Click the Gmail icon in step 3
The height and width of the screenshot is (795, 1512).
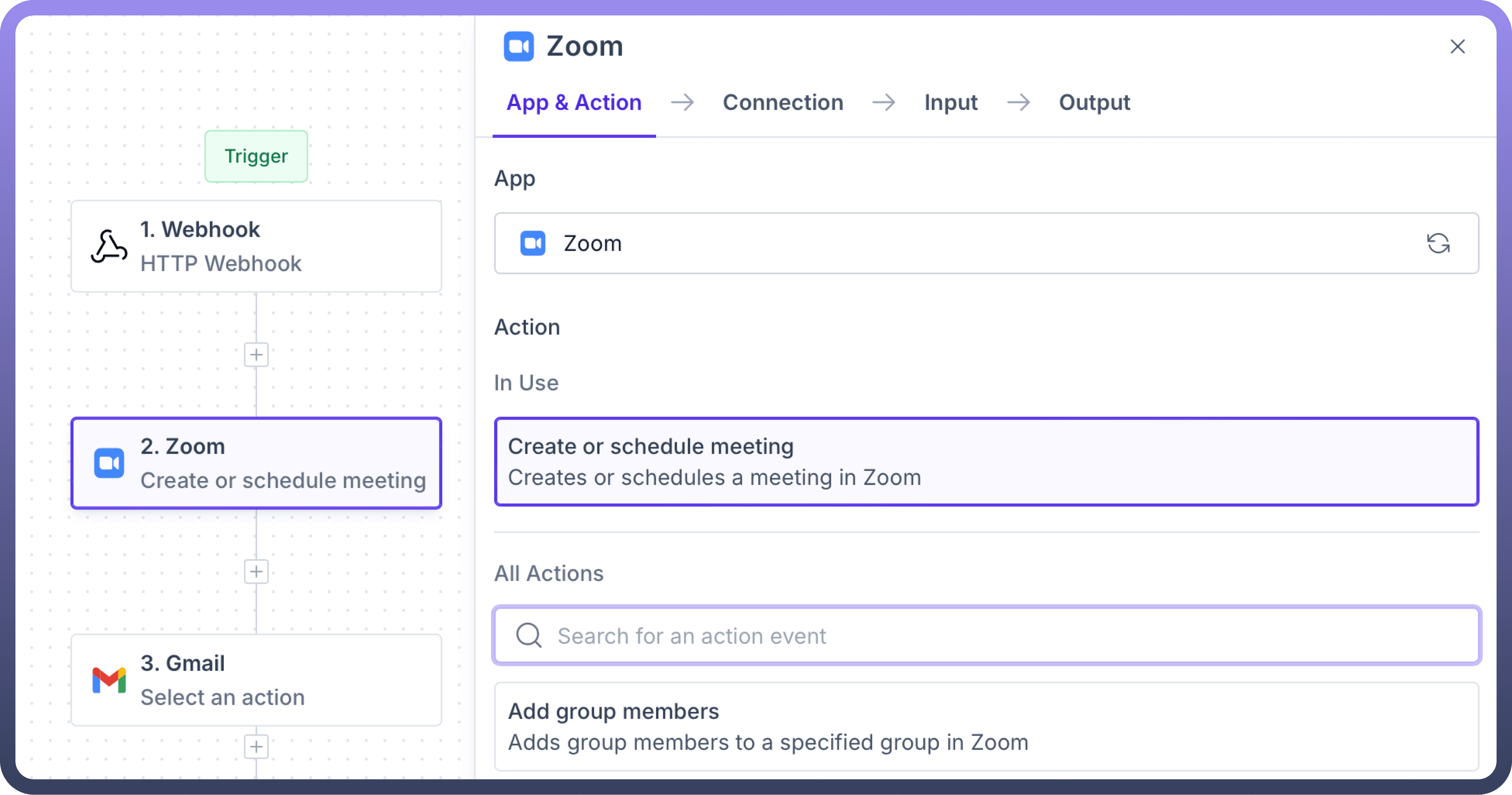click(109, 680)
